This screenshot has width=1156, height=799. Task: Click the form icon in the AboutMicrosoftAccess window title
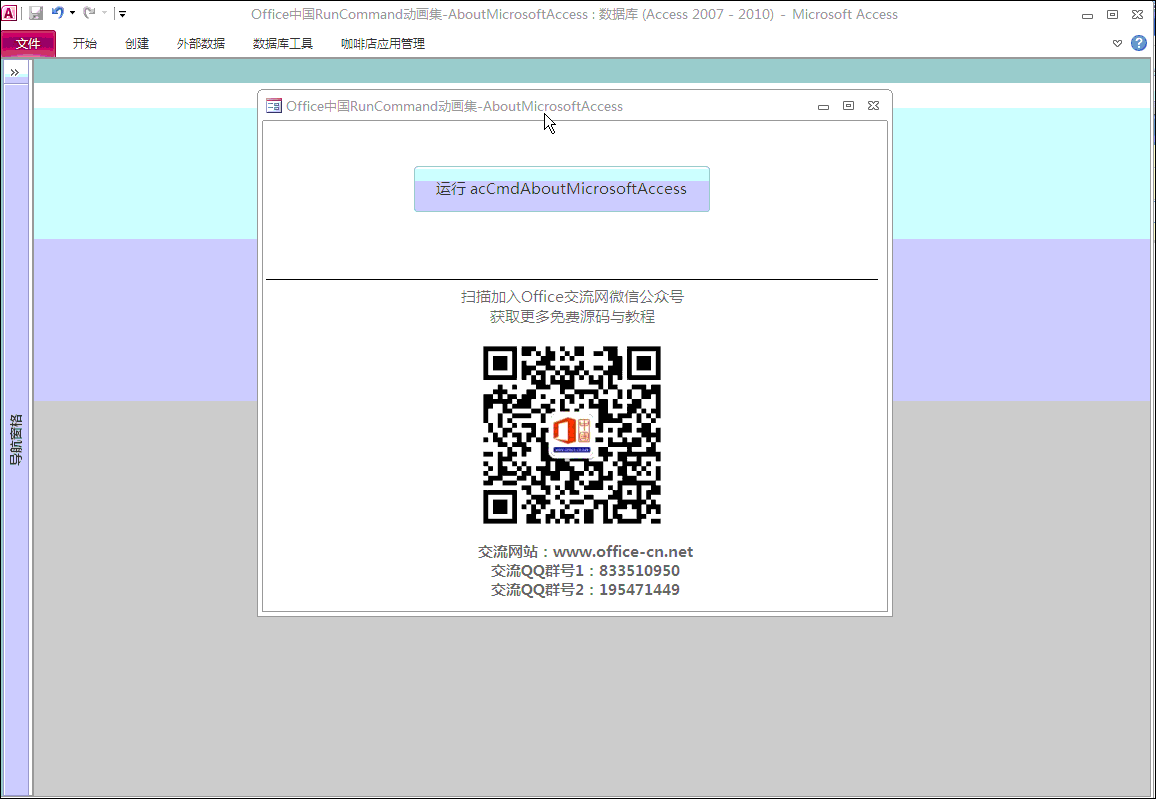pyautogui.click(x=274, y=105)
